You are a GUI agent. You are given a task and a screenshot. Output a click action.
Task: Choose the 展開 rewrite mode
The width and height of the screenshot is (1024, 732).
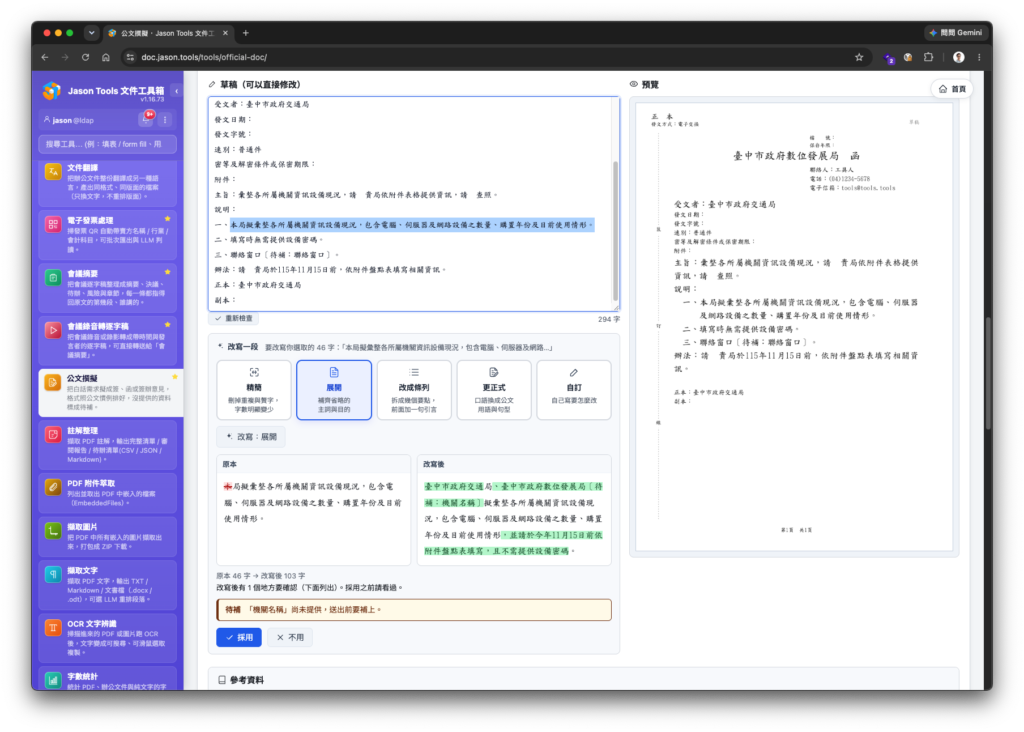pyautogui.click(x=334, y=390)
